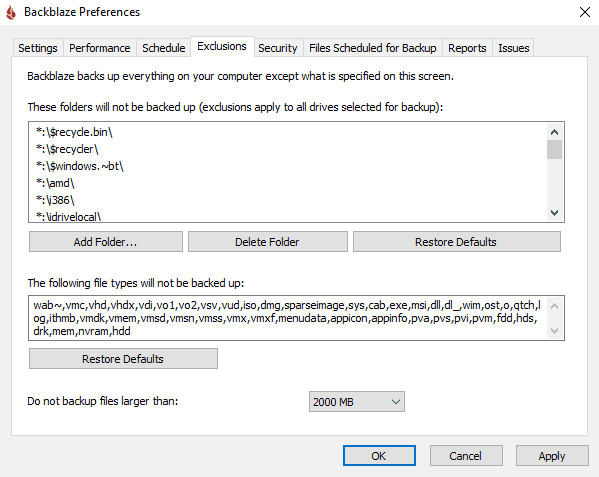Apply the exclusion settings
599x477 pixels.
[552, 456]
